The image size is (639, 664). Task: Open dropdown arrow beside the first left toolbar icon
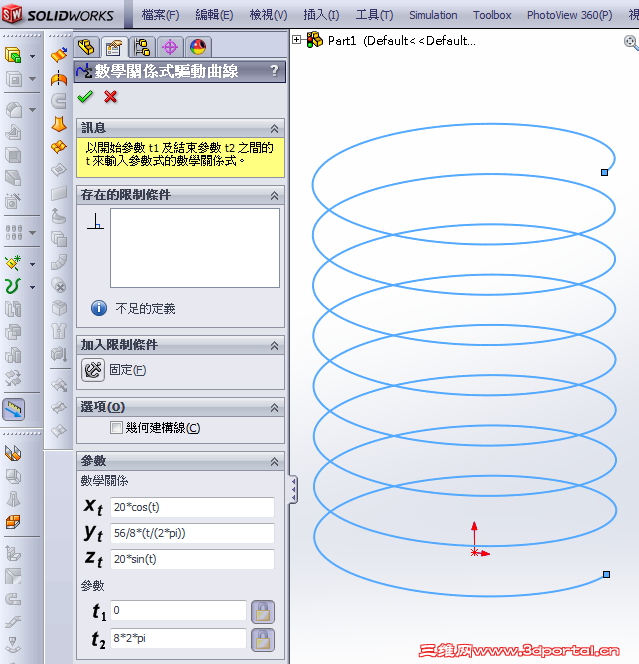coord(32,56)
